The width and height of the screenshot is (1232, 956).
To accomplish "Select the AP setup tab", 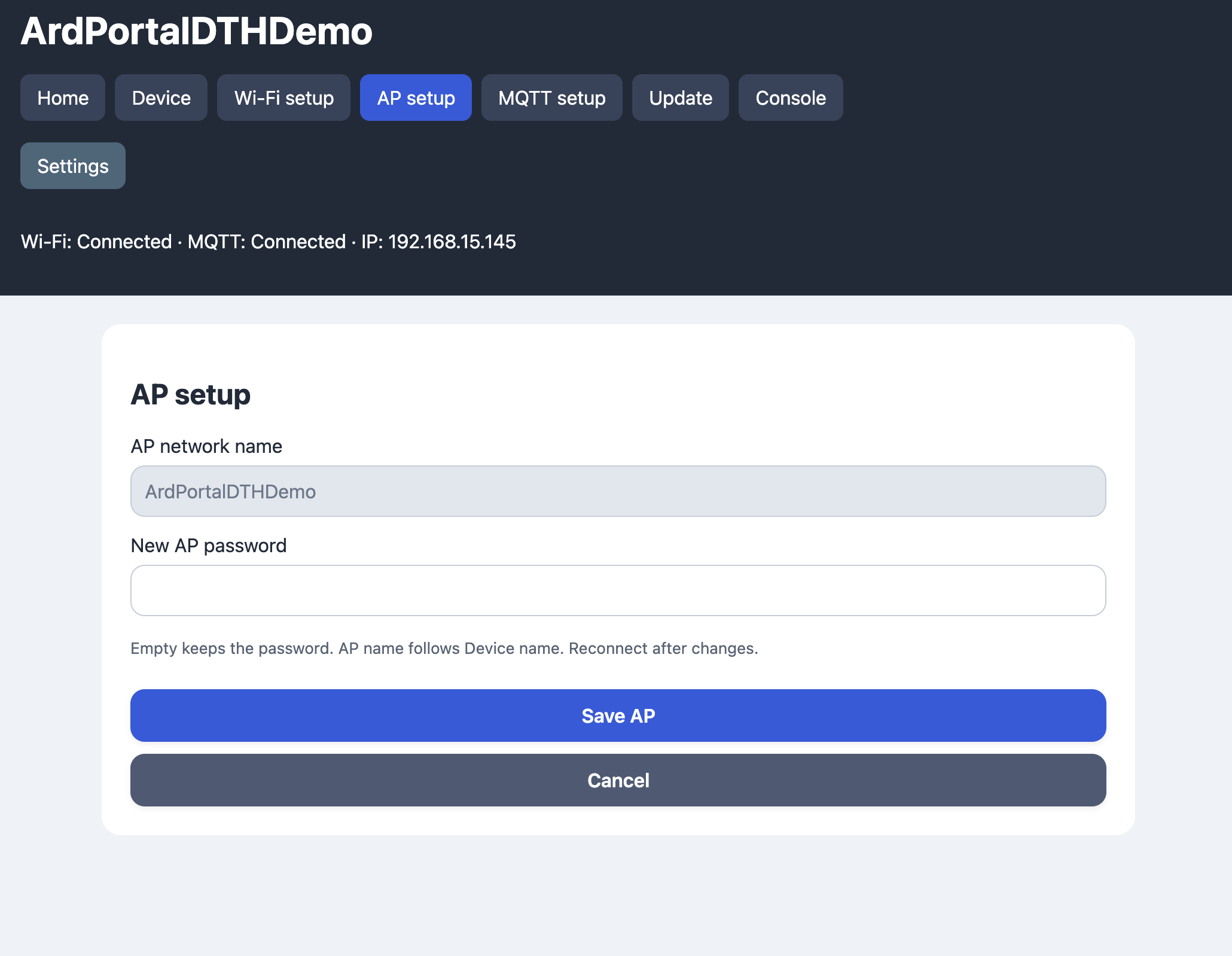I will click(x=416, y=98).
